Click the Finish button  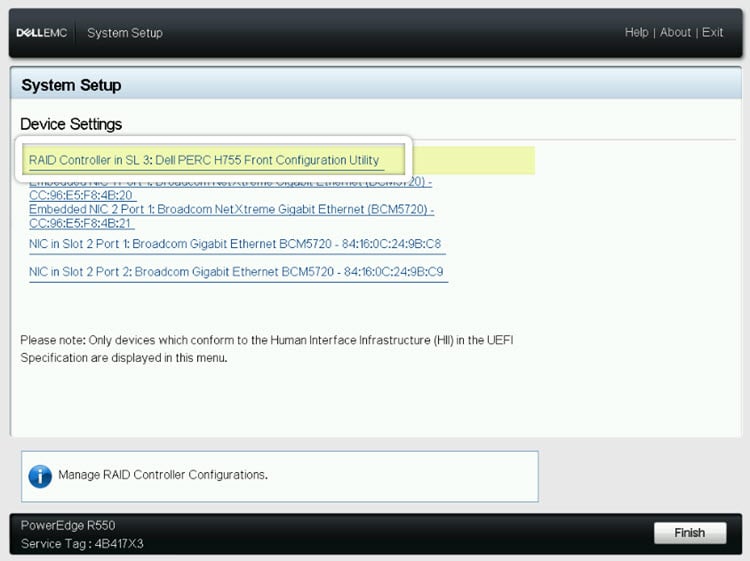690,532
